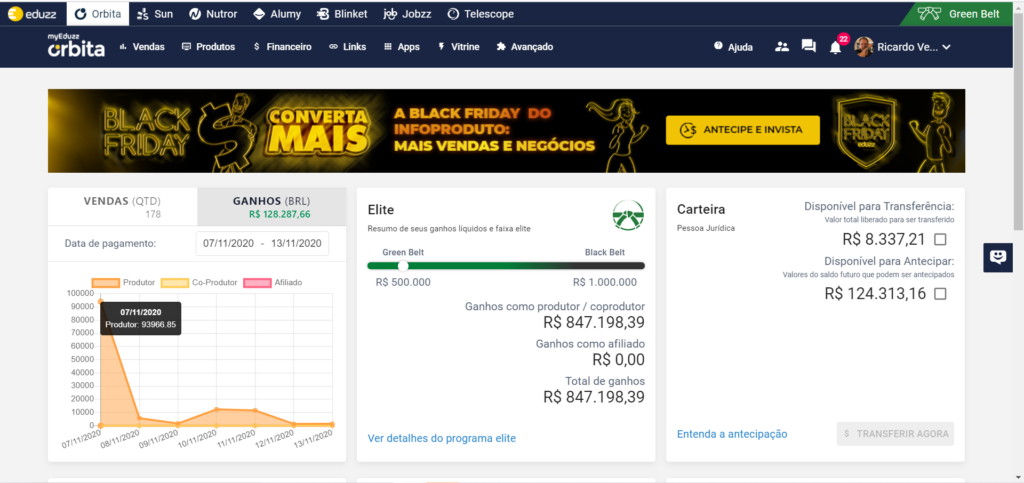The width and height of the screenshot is (1024, 483).
Task: Click the R$ 8.337,21 transfer amount
Action: [884, 239]
